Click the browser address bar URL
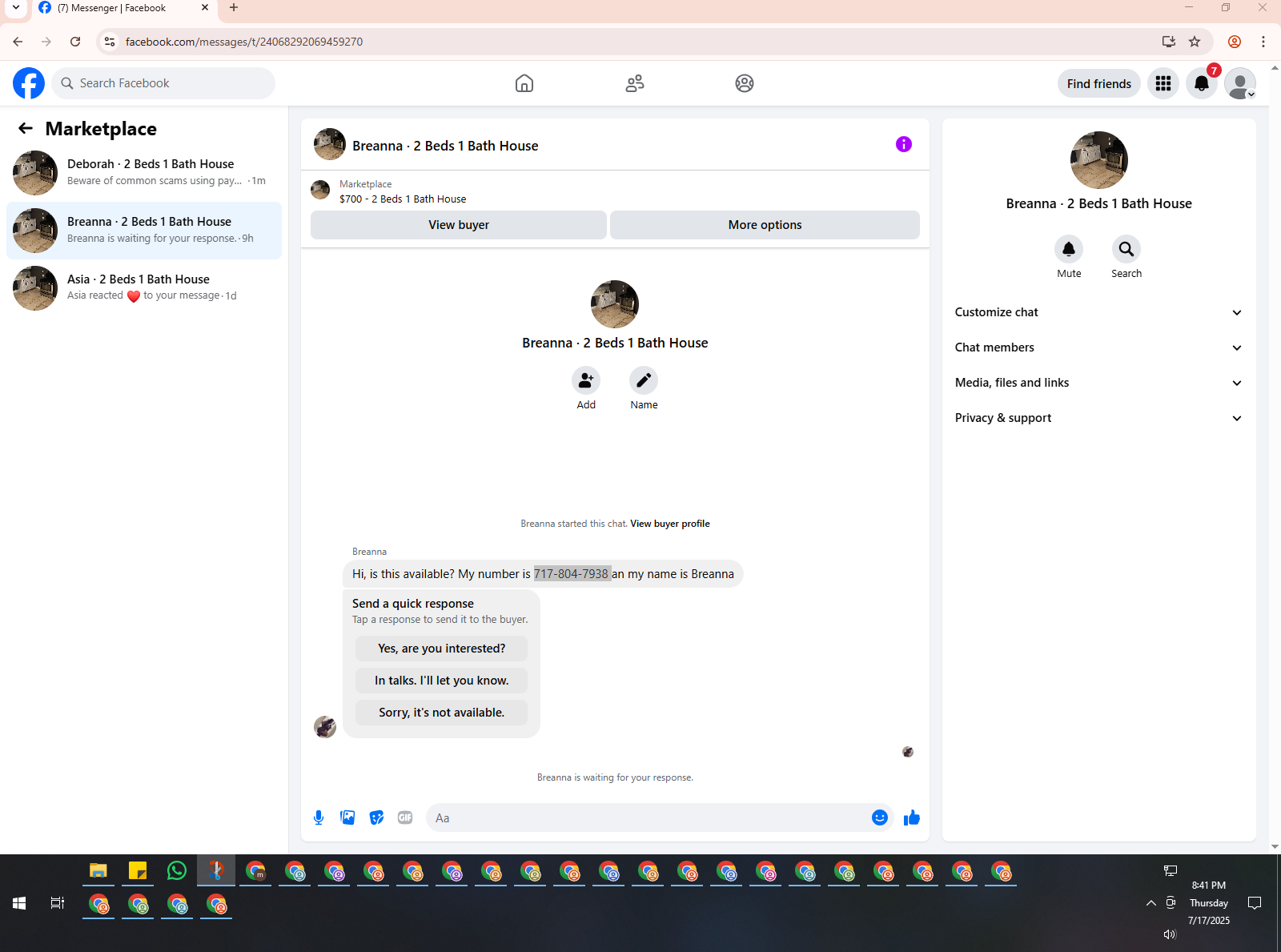Screen dimensions: 1281x952 [x=244, y=42]
